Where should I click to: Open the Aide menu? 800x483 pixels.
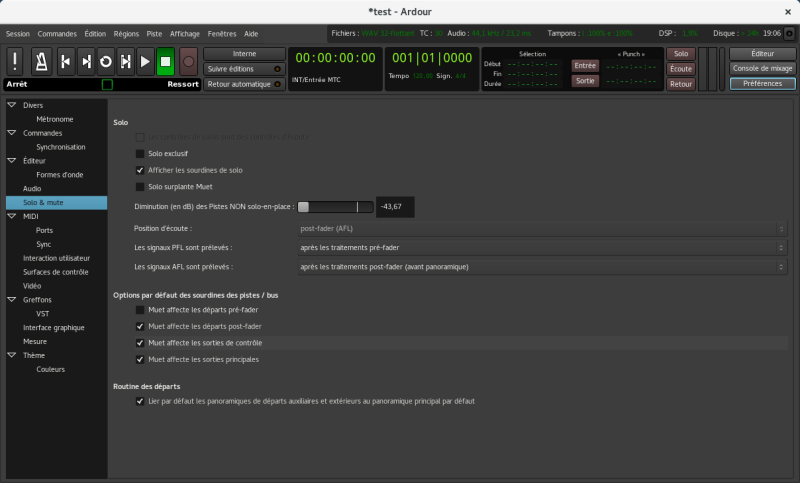point(251,34)
